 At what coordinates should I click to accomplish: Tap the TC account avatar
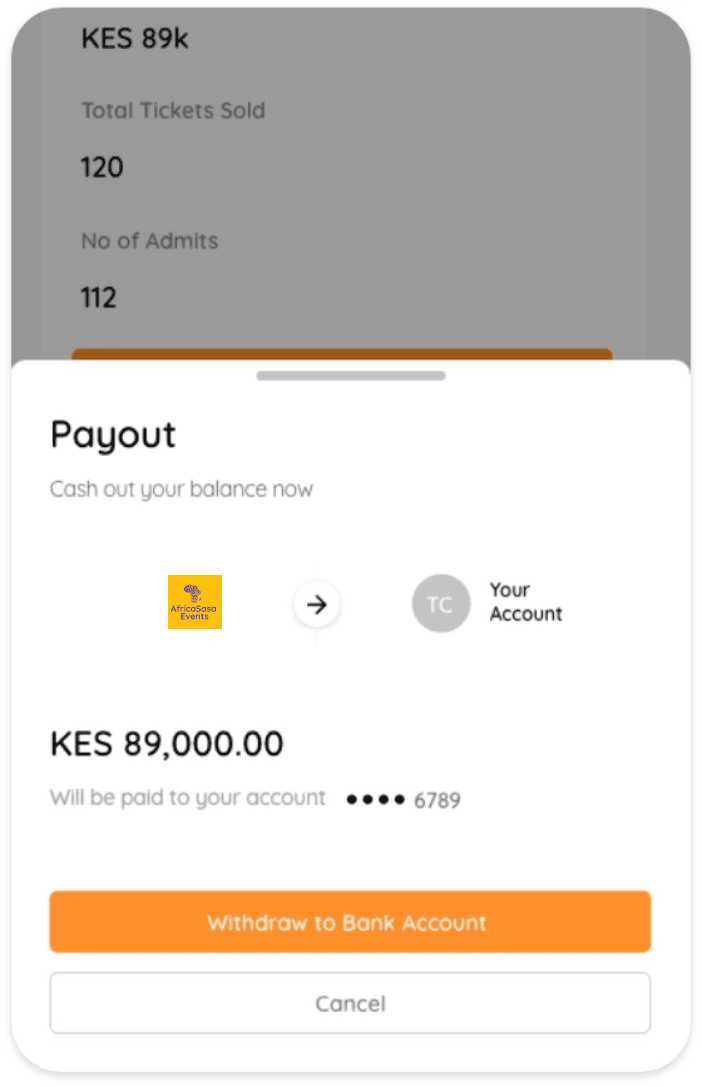coord(440,604)
